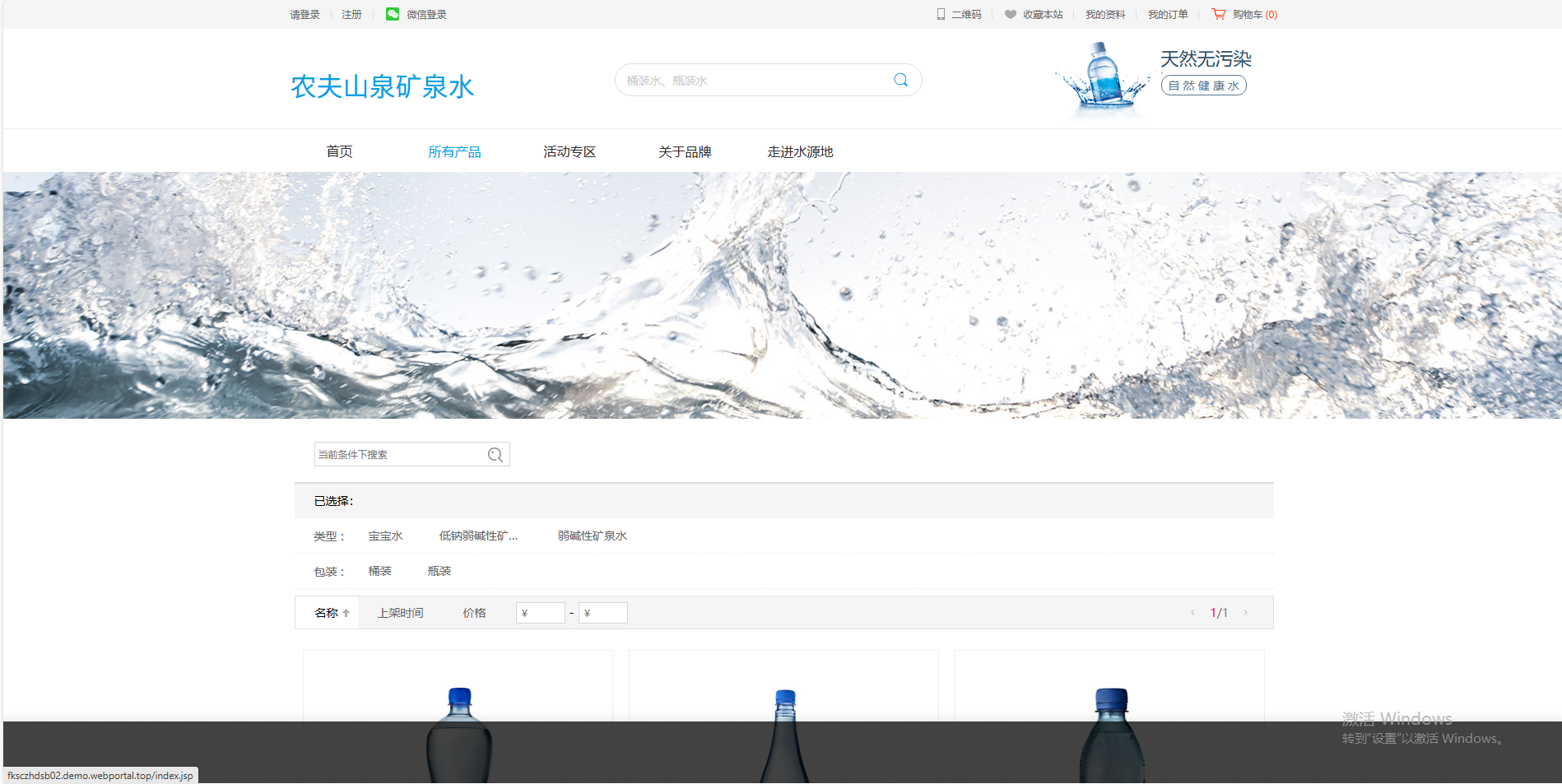The width and height of the screenshot is (1562, 784).
Task: Open the first product bottle thumbnail
Action: click(x=458, y=732)
